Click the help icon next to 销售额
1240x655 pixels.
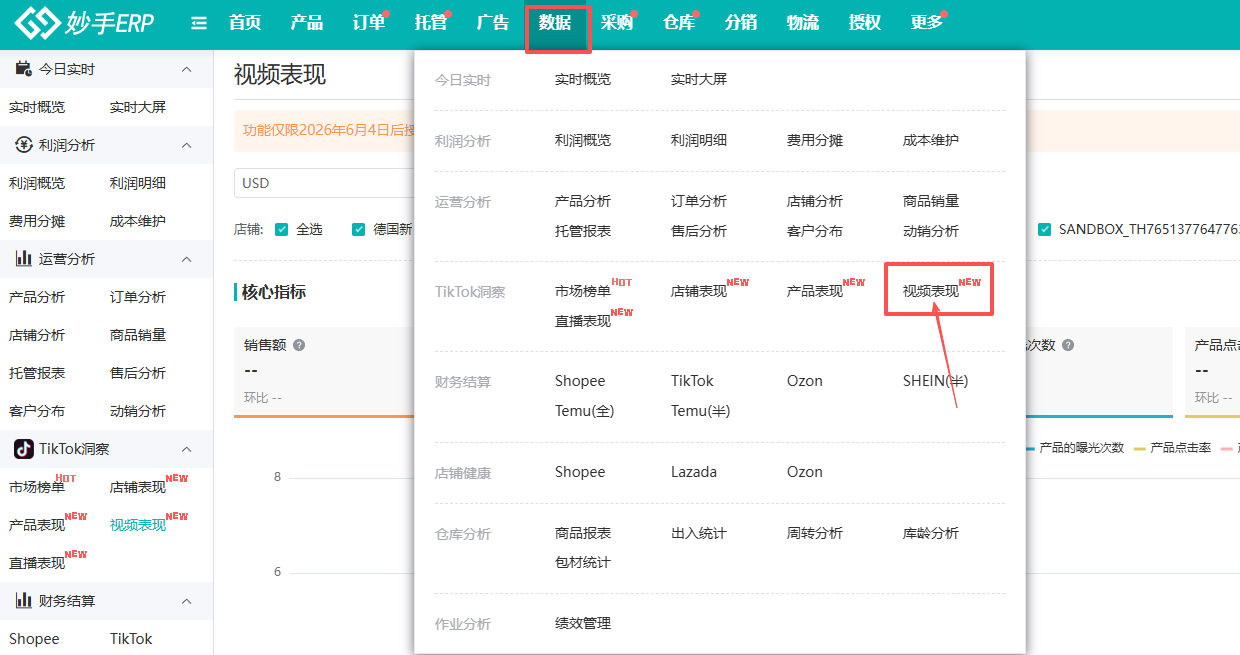coord(299,345)
